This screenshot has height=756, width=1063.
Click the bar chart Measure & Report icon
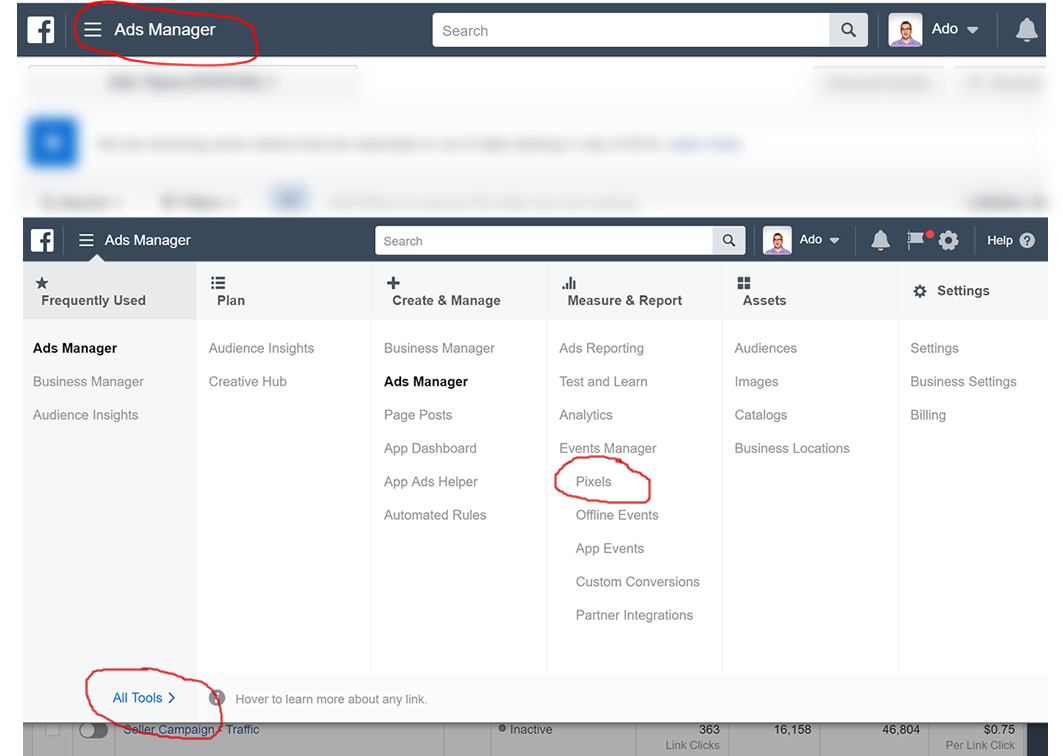[x=569, y=283]
